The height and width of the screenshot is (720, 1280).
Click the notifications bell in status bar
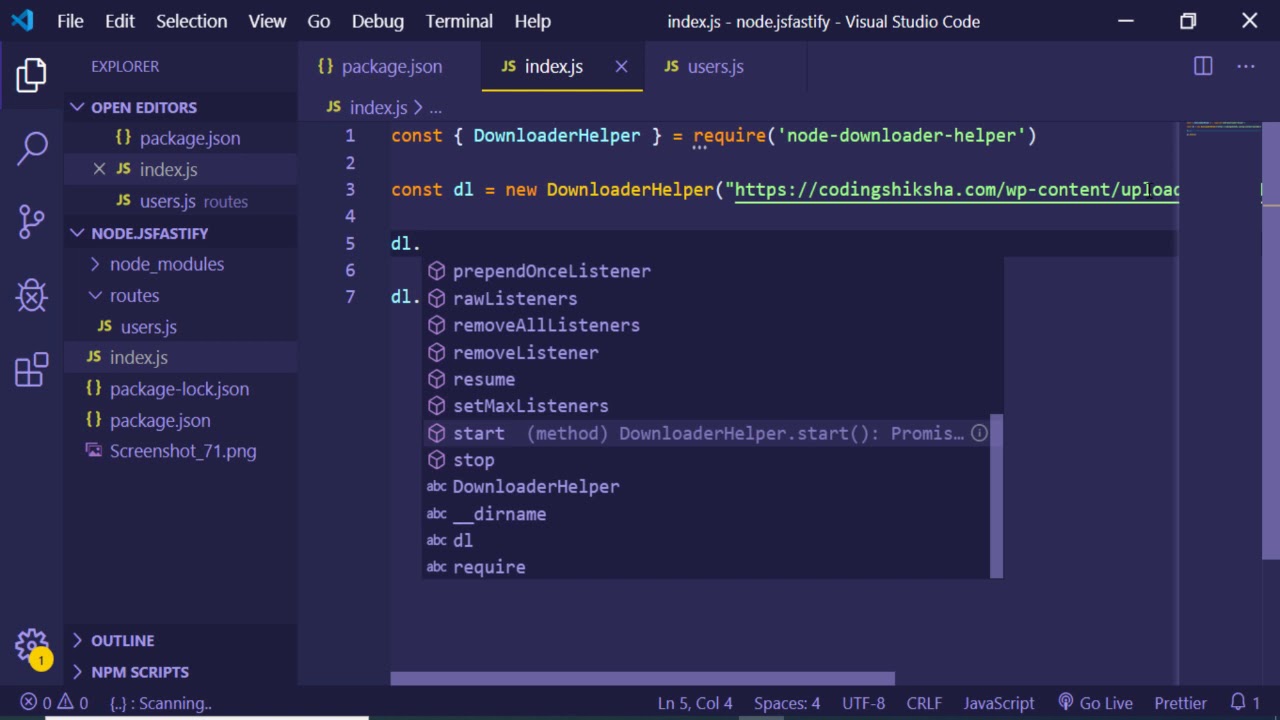[x=1238, y=703]
